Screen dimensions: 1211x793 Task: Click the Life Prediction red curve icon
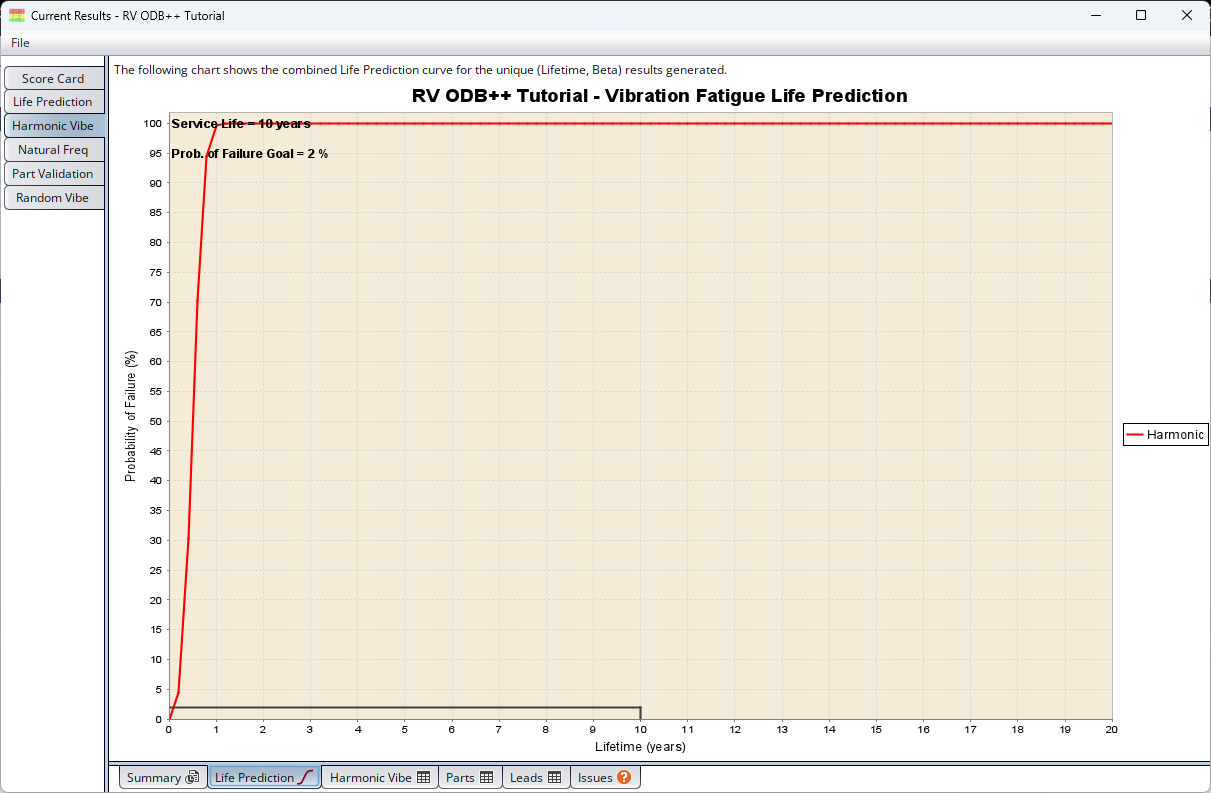tap(307, 777)
